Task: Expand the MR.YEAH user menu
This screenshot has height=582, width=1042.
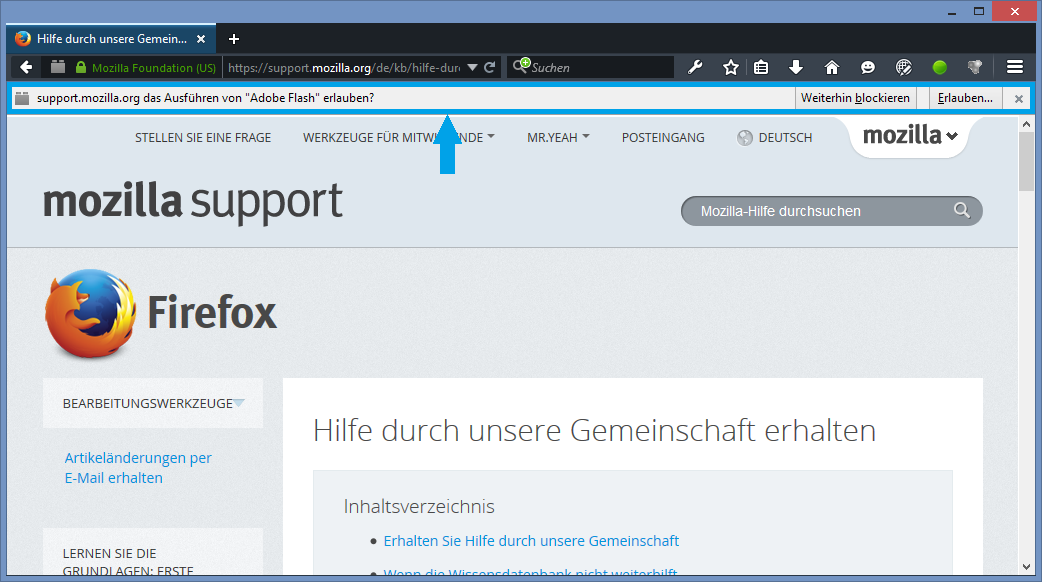Action: click(x=558, y=138)
